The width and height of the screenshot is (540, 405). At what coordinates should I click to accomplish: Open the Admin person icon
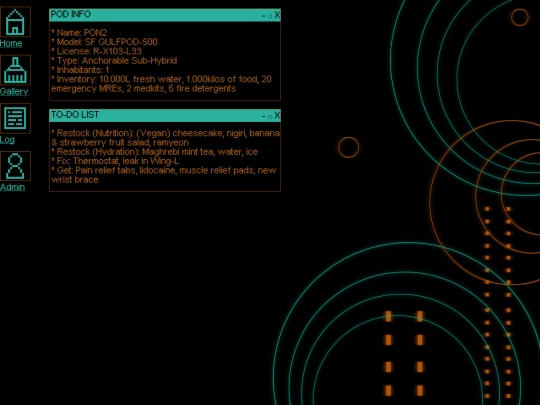pos(15,166)
